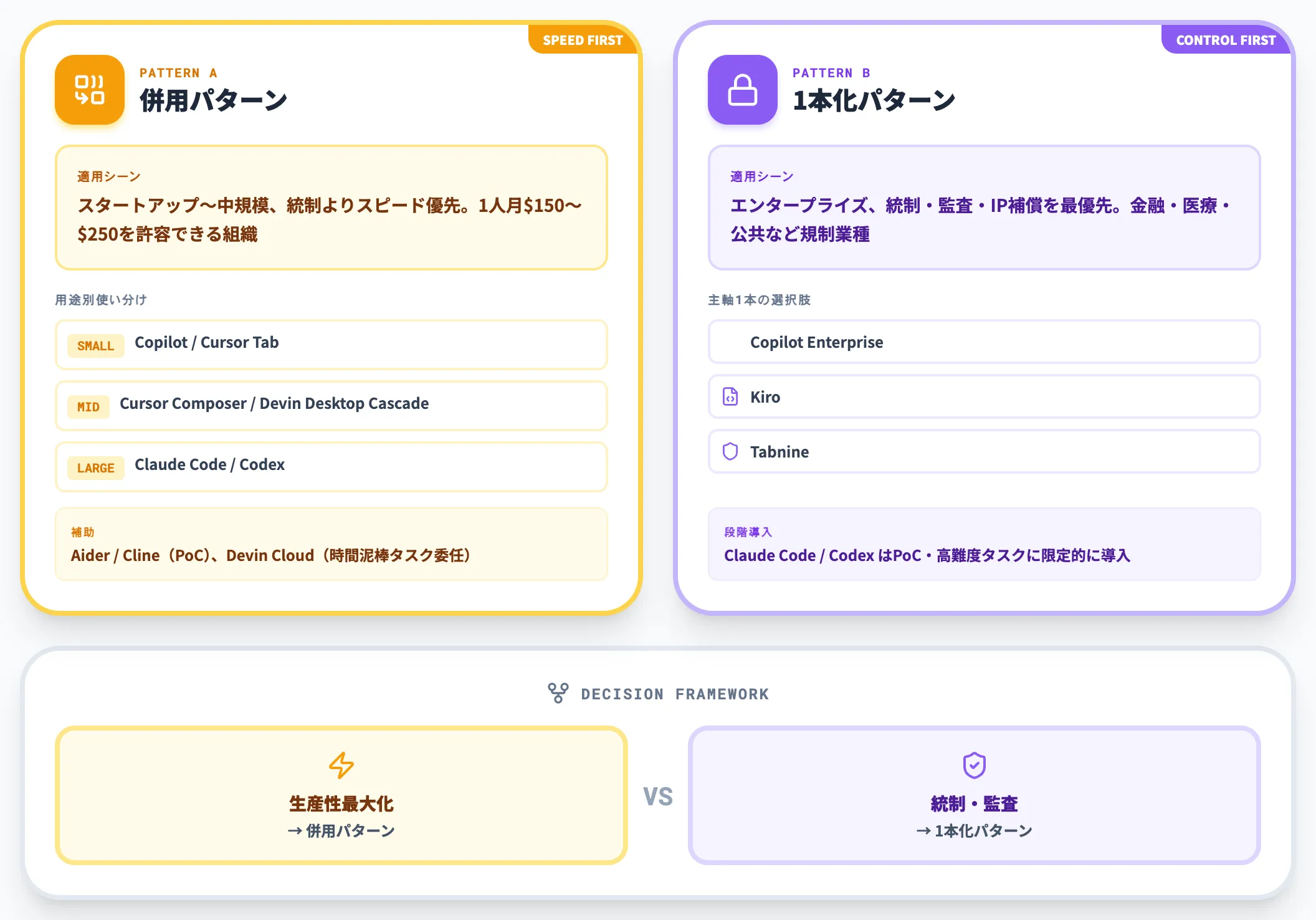Image resolution: width=1316 pixels, height=920 pixels.
Task: Click the PATTERN A label
Action: pyautogui.click(x=178, y=73)
